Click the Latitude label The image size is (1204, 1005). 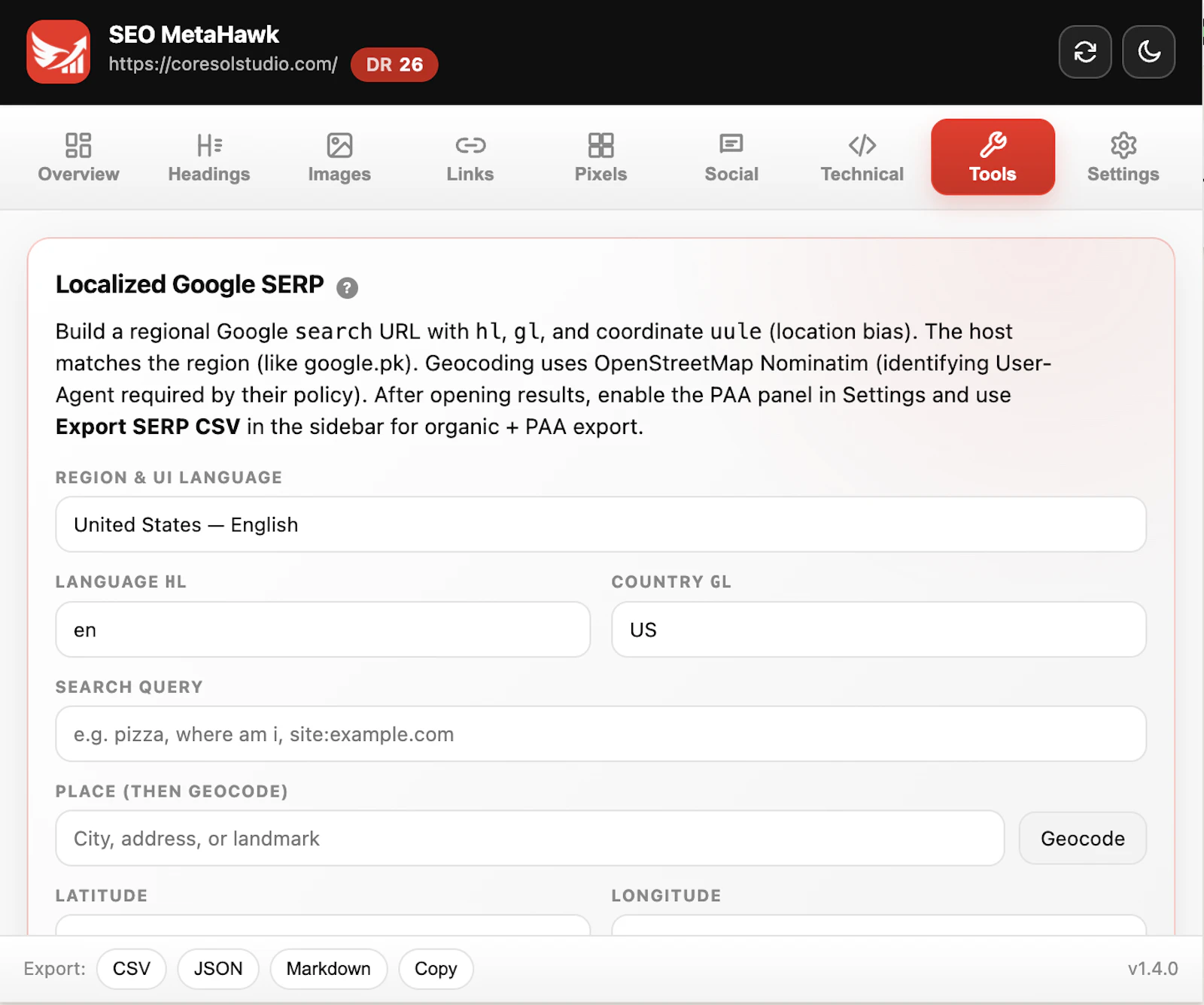point(102,895)
